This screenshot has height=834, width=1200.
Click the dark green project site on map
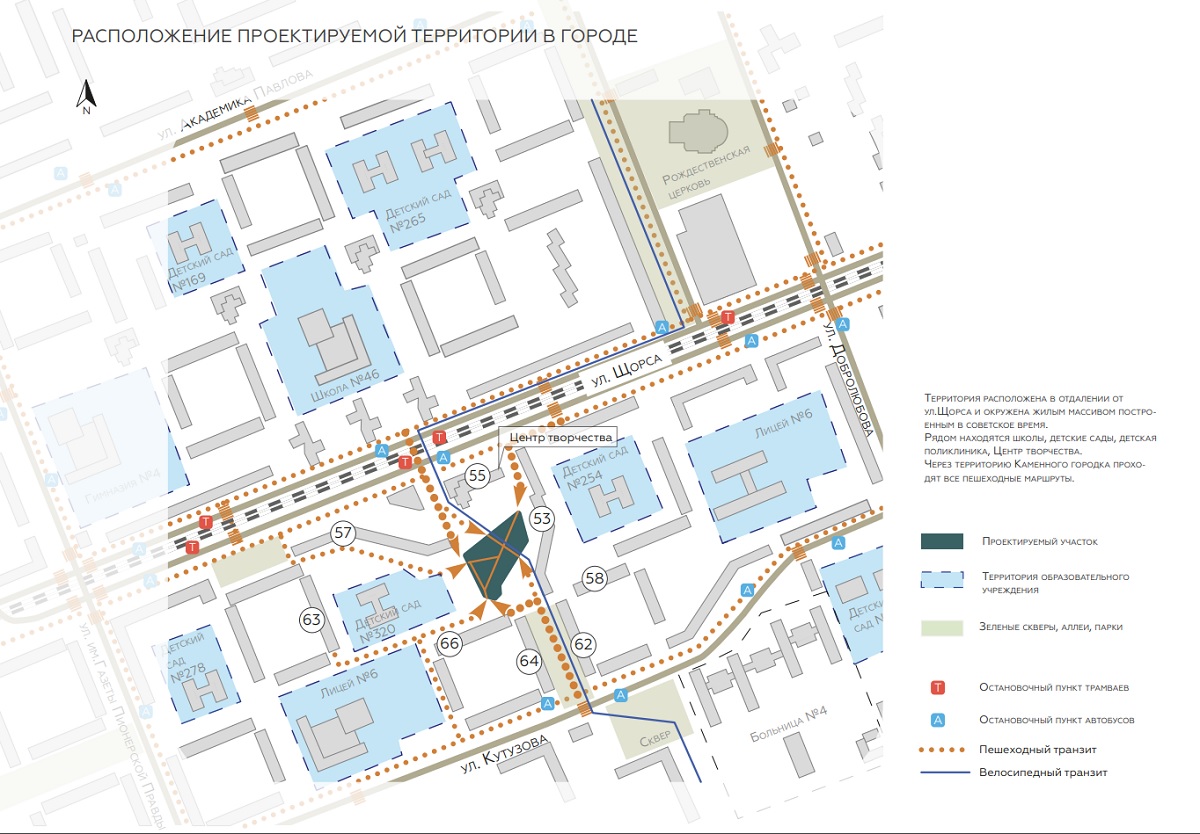[x=492, y=555]
